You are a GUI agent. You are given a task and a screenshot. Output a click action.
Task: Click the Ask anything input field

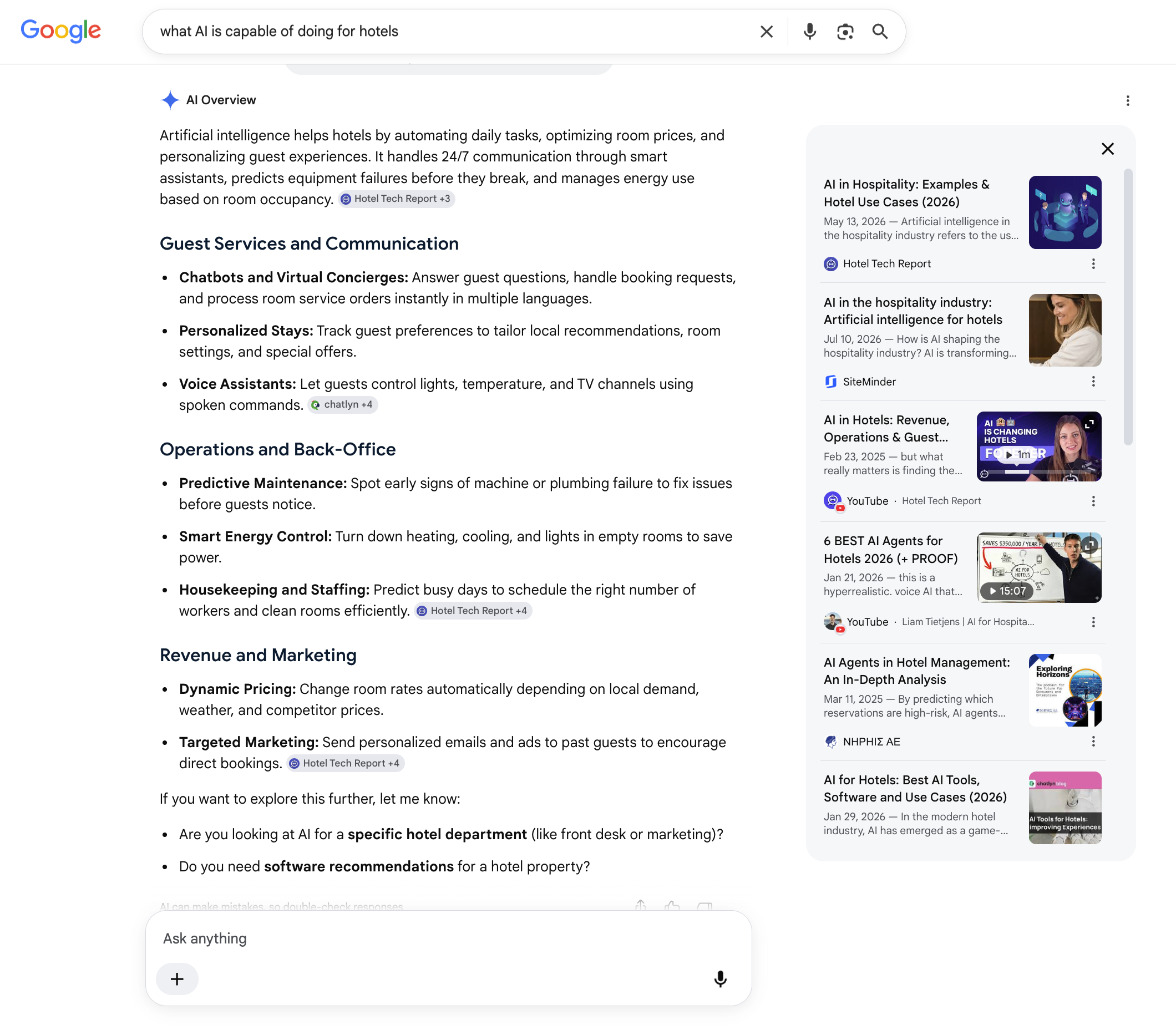tap(448, 938)
